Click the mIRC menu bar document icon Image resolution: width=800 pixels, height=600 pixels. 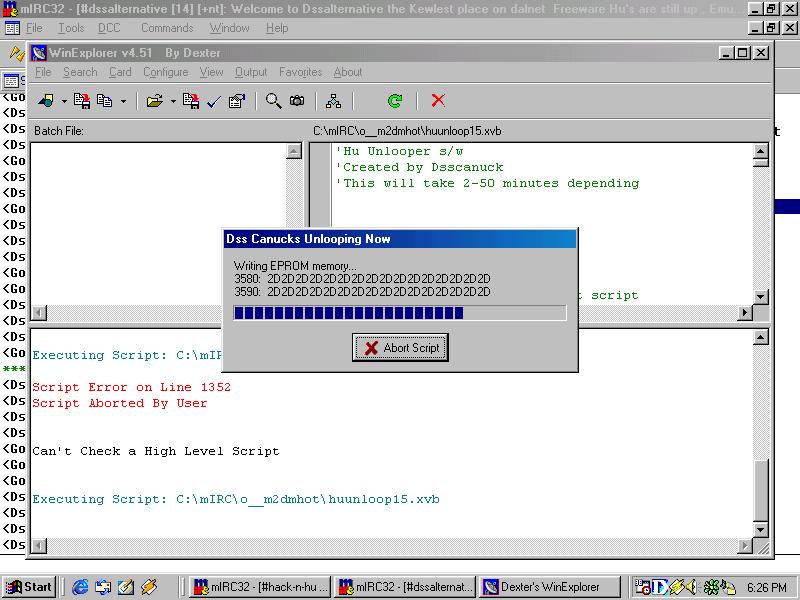(12, 28)
